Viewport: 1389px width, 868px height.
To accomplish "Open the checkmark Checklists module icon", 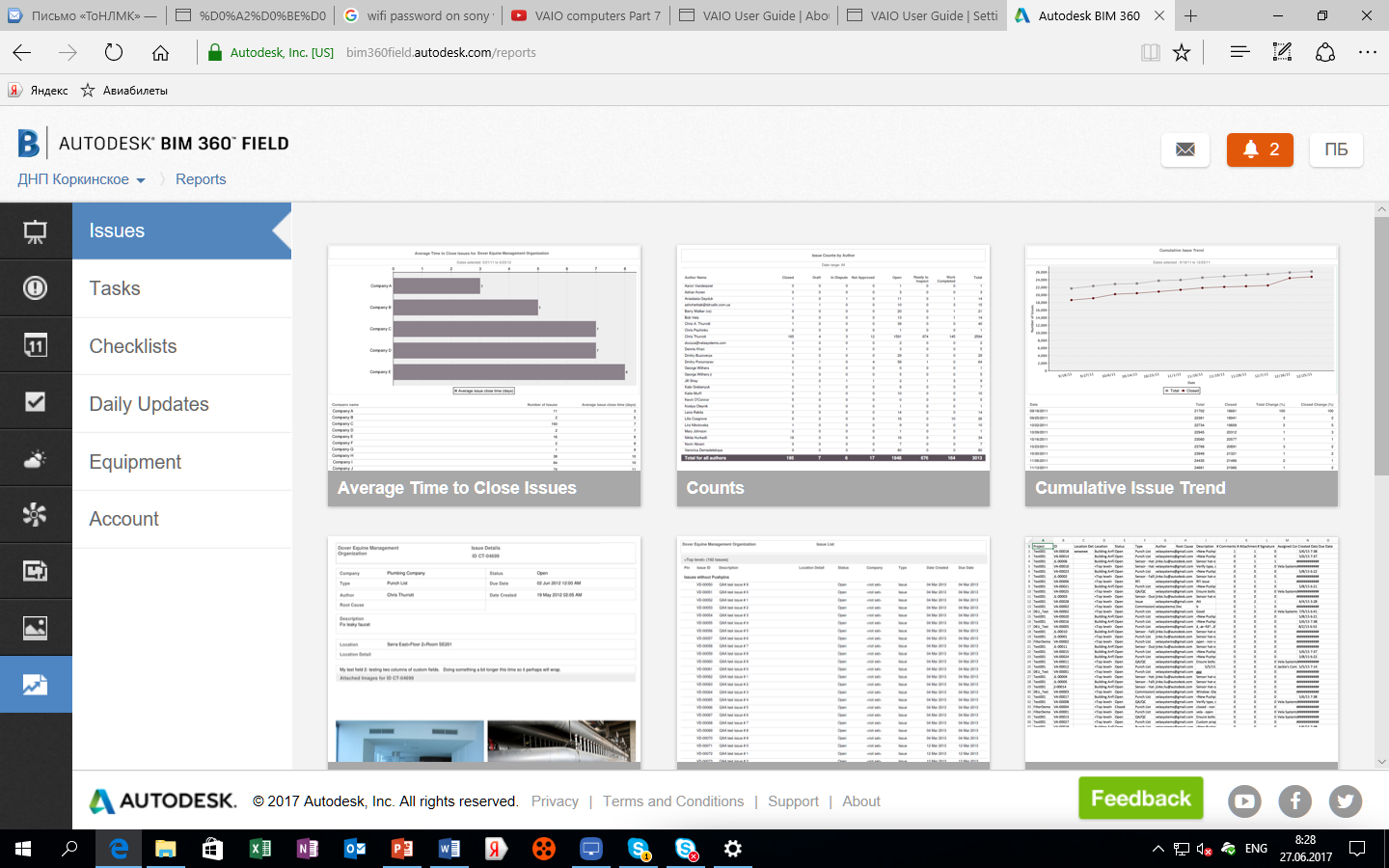I will pyautogui.click(x=36, y=401).
